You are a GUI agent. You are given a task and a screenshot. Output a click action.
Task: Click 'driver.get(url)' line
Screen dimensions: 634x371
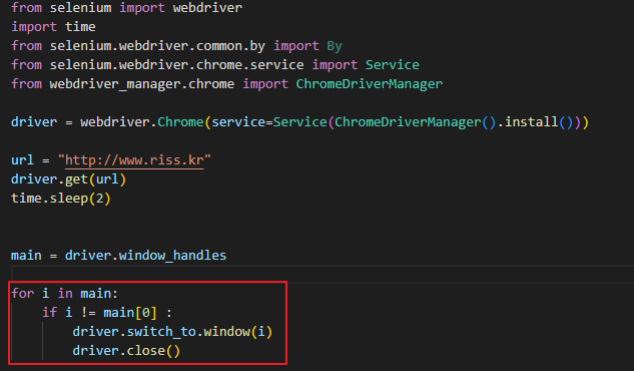tap(69, 179)
